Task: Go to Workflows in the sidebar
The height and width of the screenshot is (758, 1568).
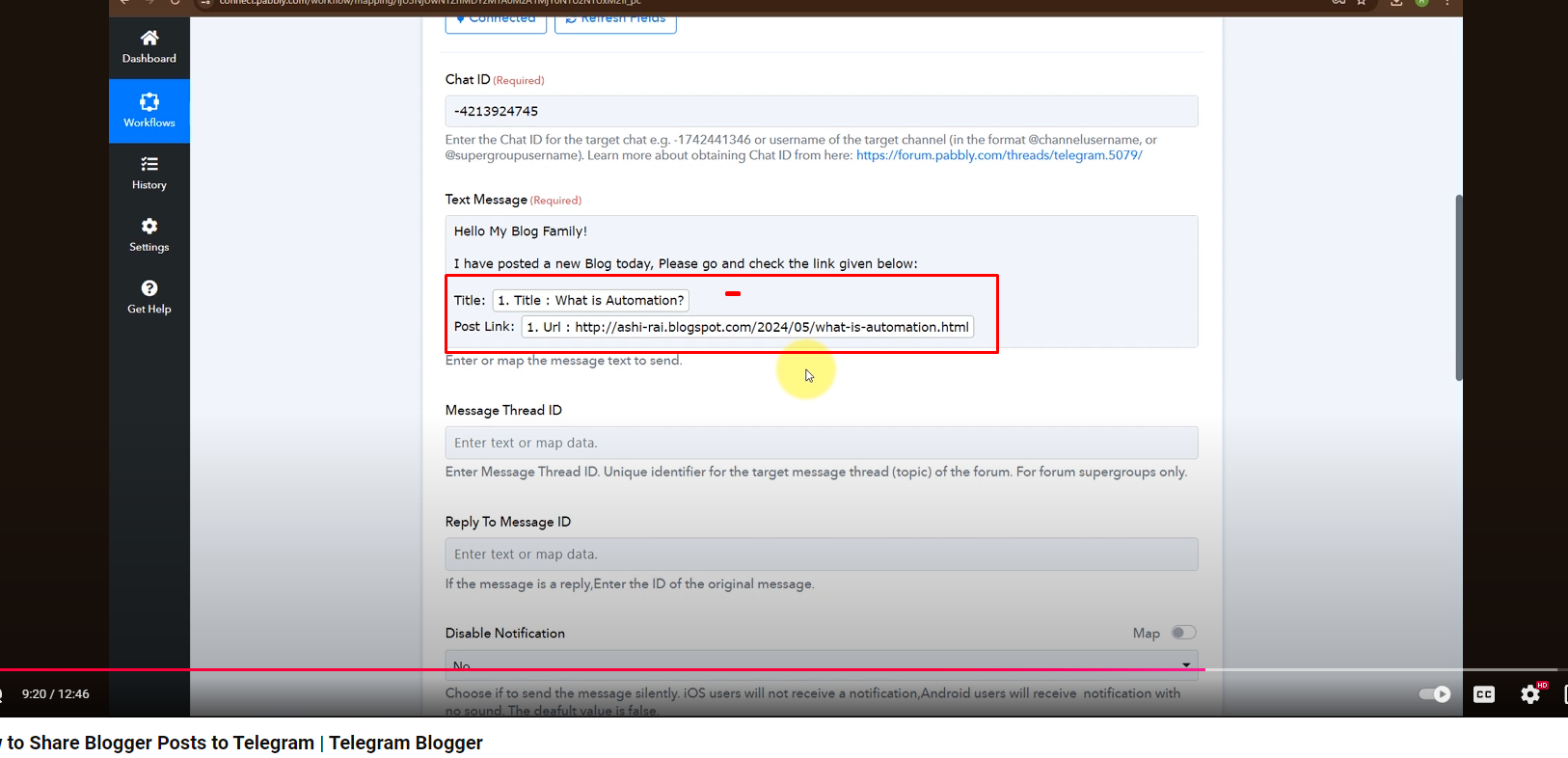Action: (149, 111)
